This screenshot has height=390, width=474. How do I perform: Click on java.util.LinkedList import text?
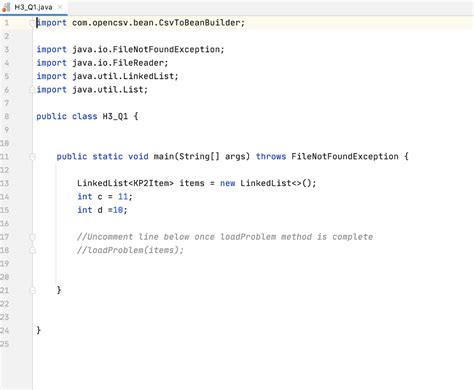pos(123,76)
